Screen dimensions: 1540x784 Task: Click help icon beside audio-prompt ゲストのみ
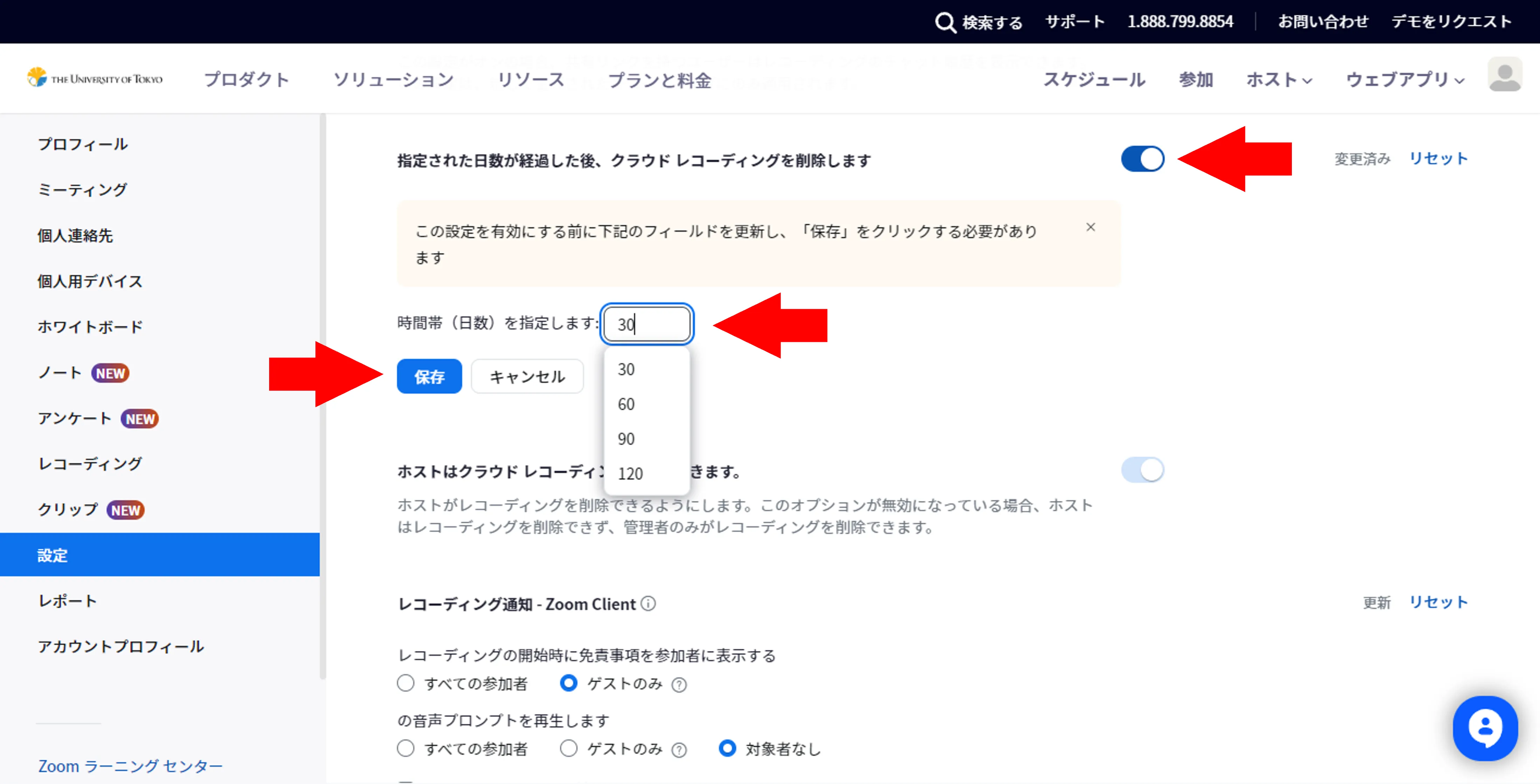pyautogui.click(x=679, y=750)
